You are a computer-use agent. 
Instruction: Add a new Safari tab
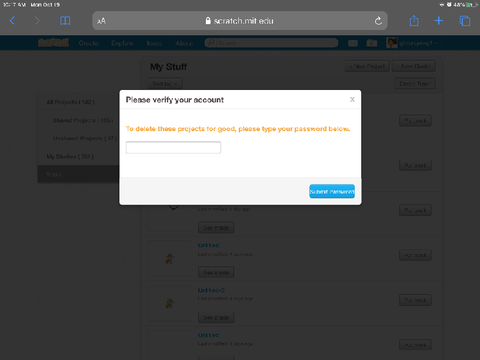[439, 21]
